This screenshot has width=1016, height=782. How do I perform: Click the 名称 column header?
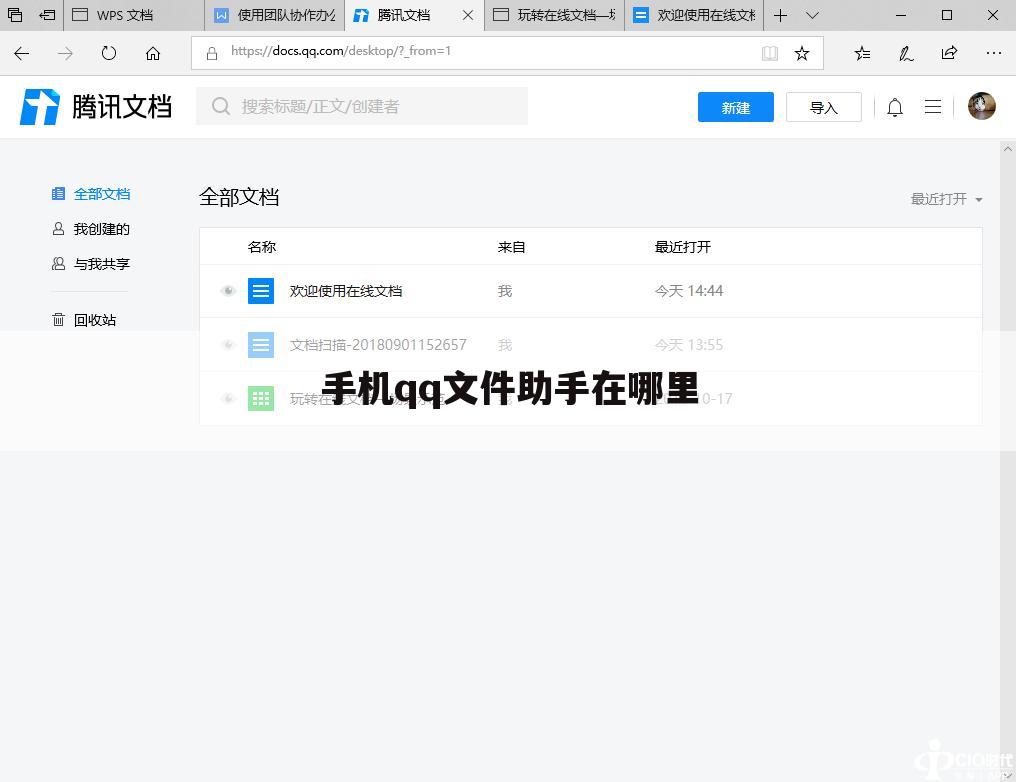coord(262,247)
